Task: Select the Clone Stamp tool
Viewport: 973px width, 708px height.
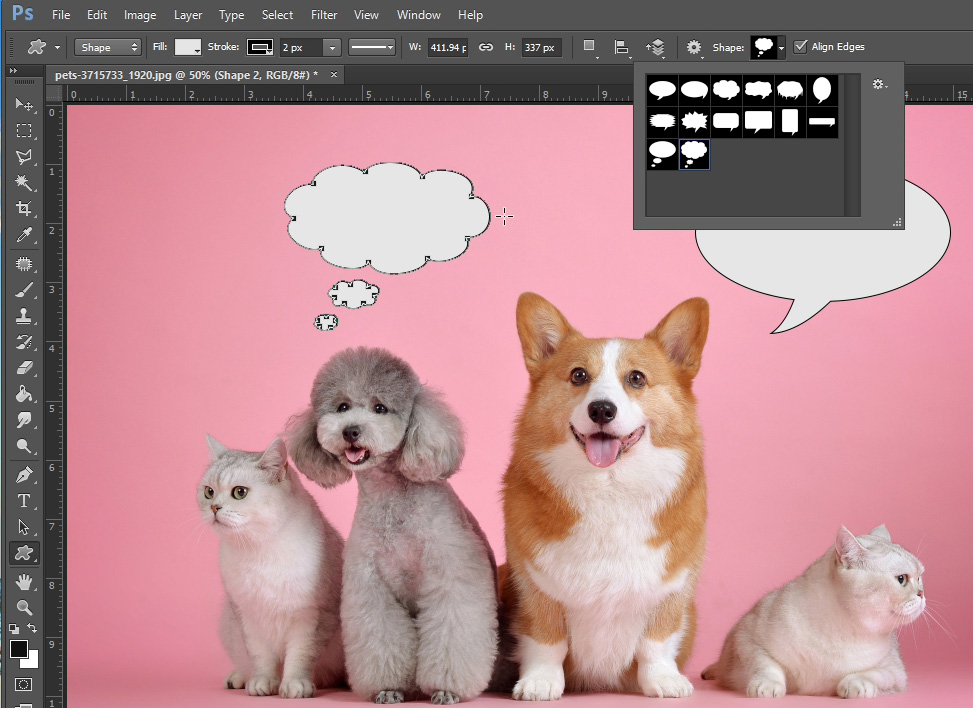Action: (x=24, y=316)
